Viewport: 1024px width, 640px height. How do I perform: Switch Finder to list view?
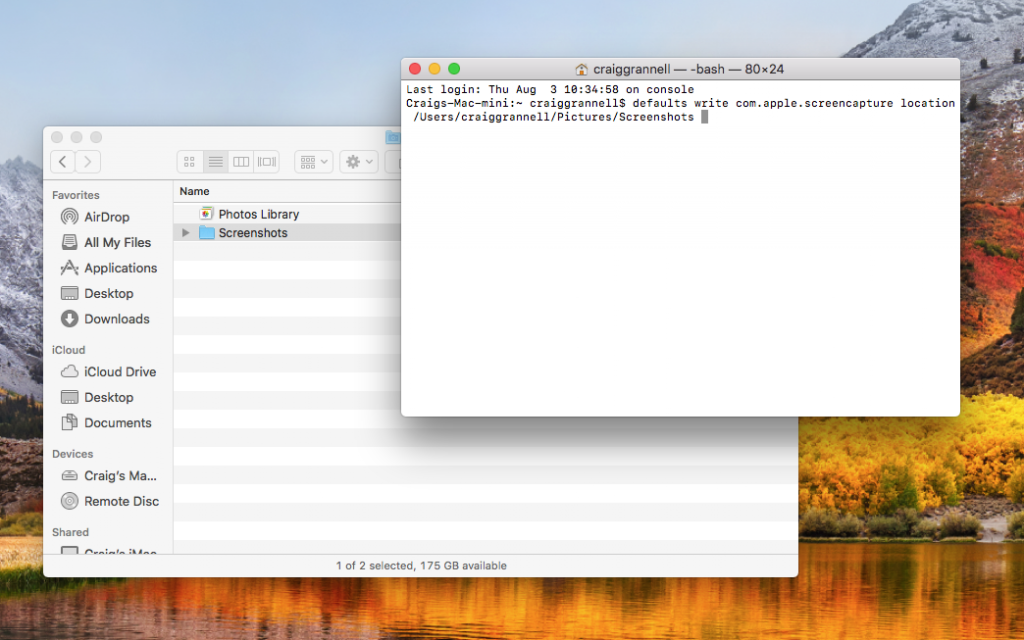[x=216, y=161]
